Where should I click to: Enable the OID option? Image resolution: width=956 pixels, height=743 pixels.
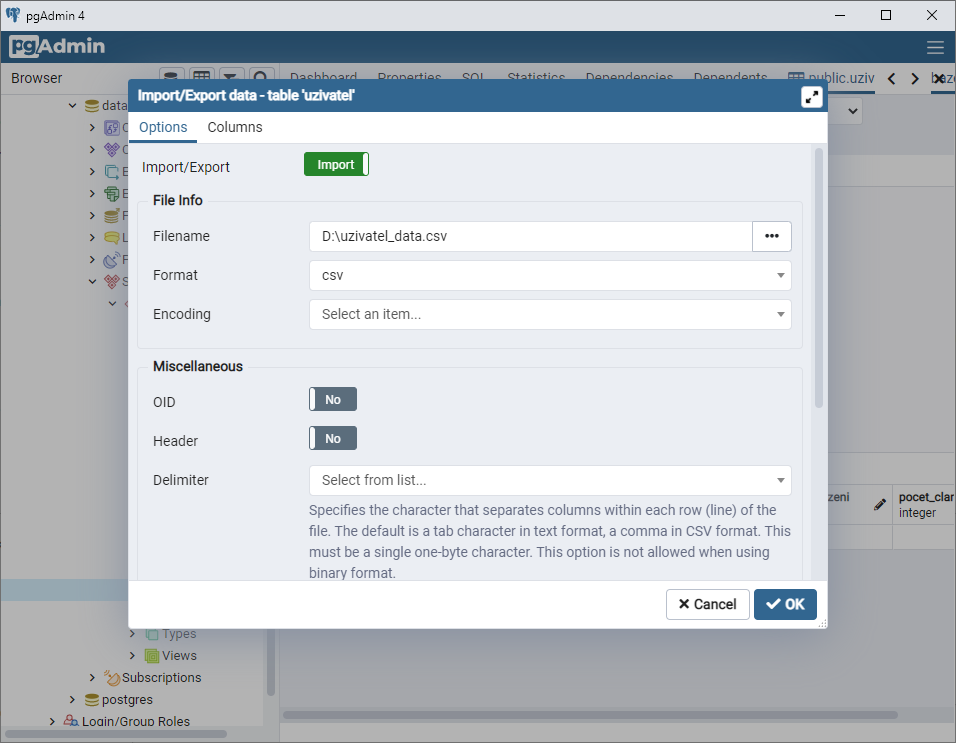332,398
